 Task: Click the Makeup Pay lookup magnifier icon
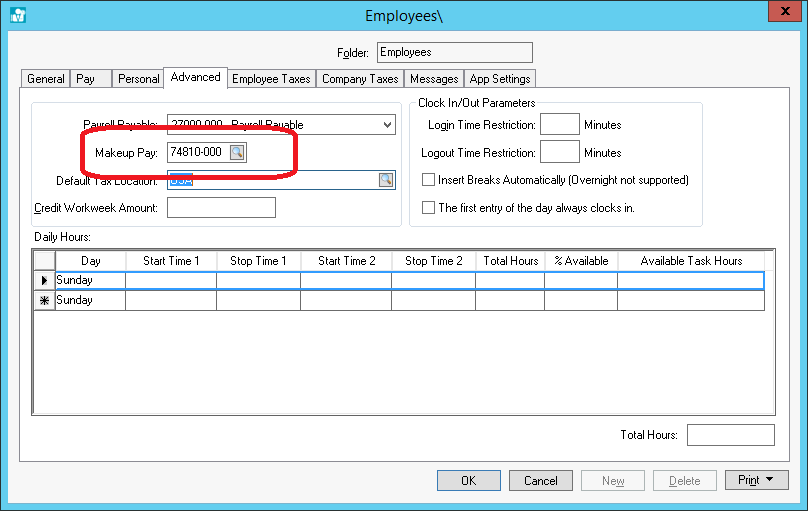237,152
